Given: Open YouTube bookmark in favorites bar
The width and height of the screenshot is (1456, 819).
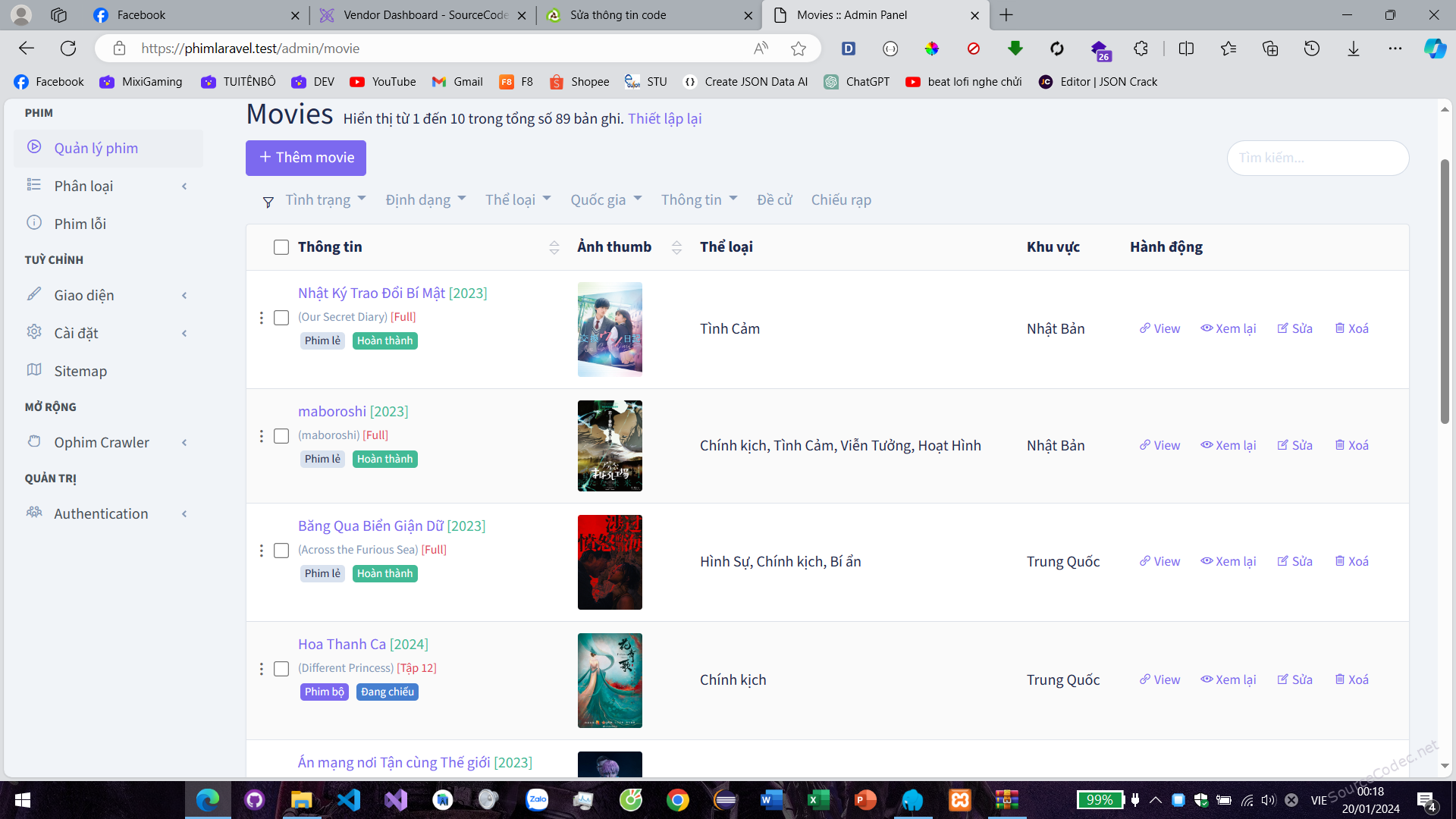Looking at the screenshot, I should 383,82.
